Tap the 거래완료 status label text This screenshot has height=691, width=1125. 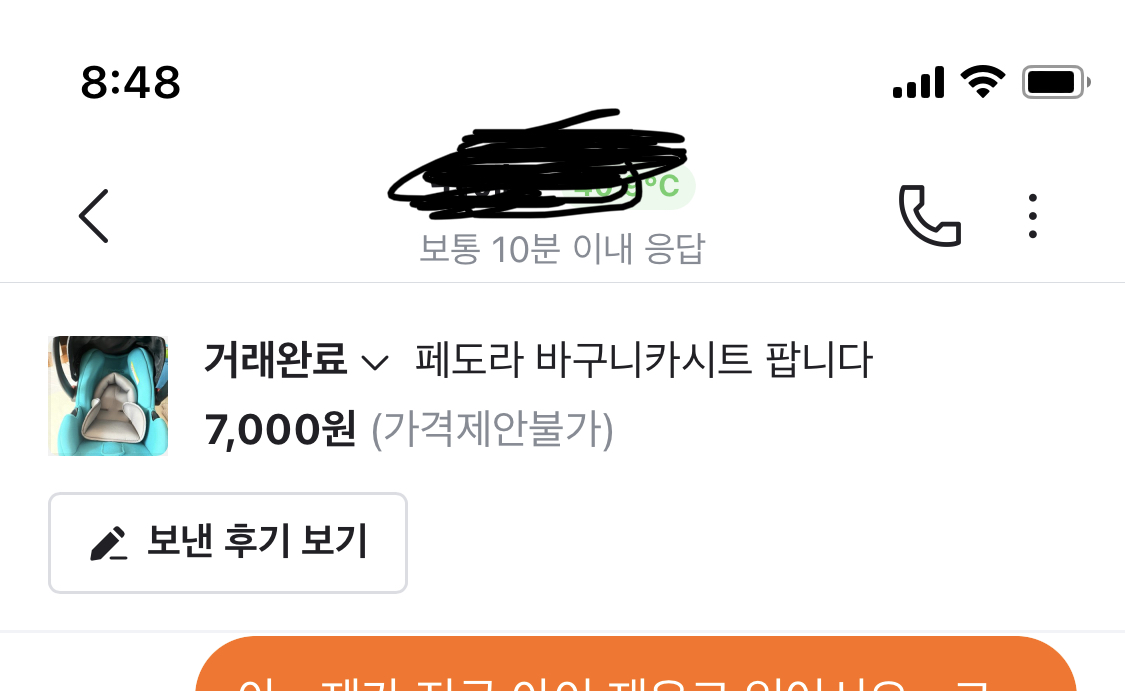coord(276,359)
